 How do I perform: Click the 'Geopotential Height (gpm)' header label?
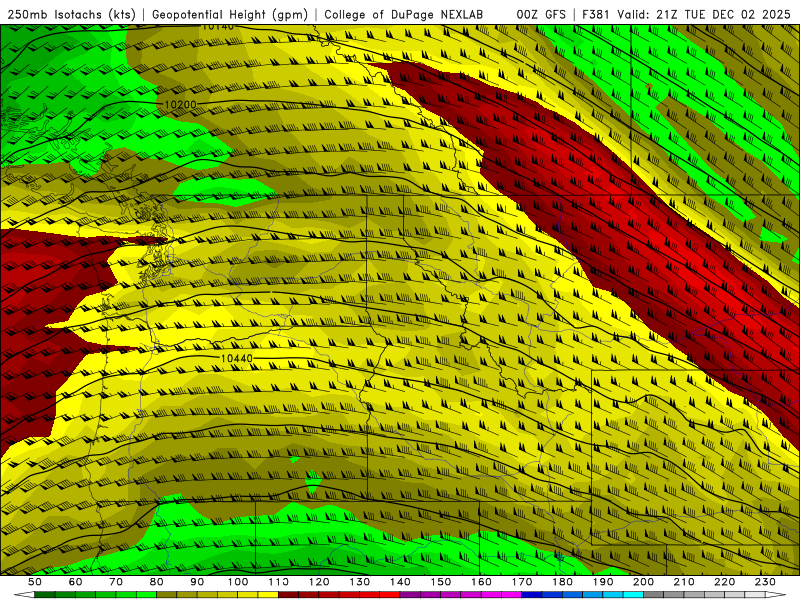tap(230, 14)
